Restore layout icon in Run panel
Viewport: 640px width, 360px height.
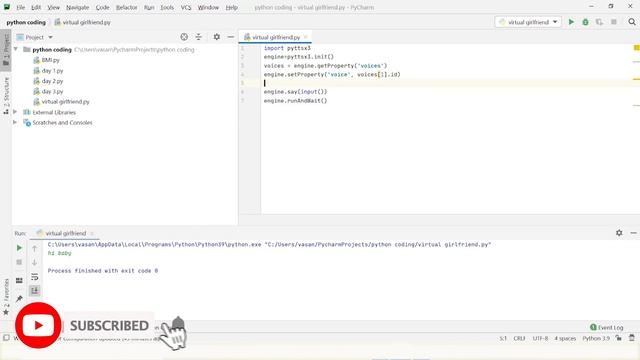click(x=19, y=280)
